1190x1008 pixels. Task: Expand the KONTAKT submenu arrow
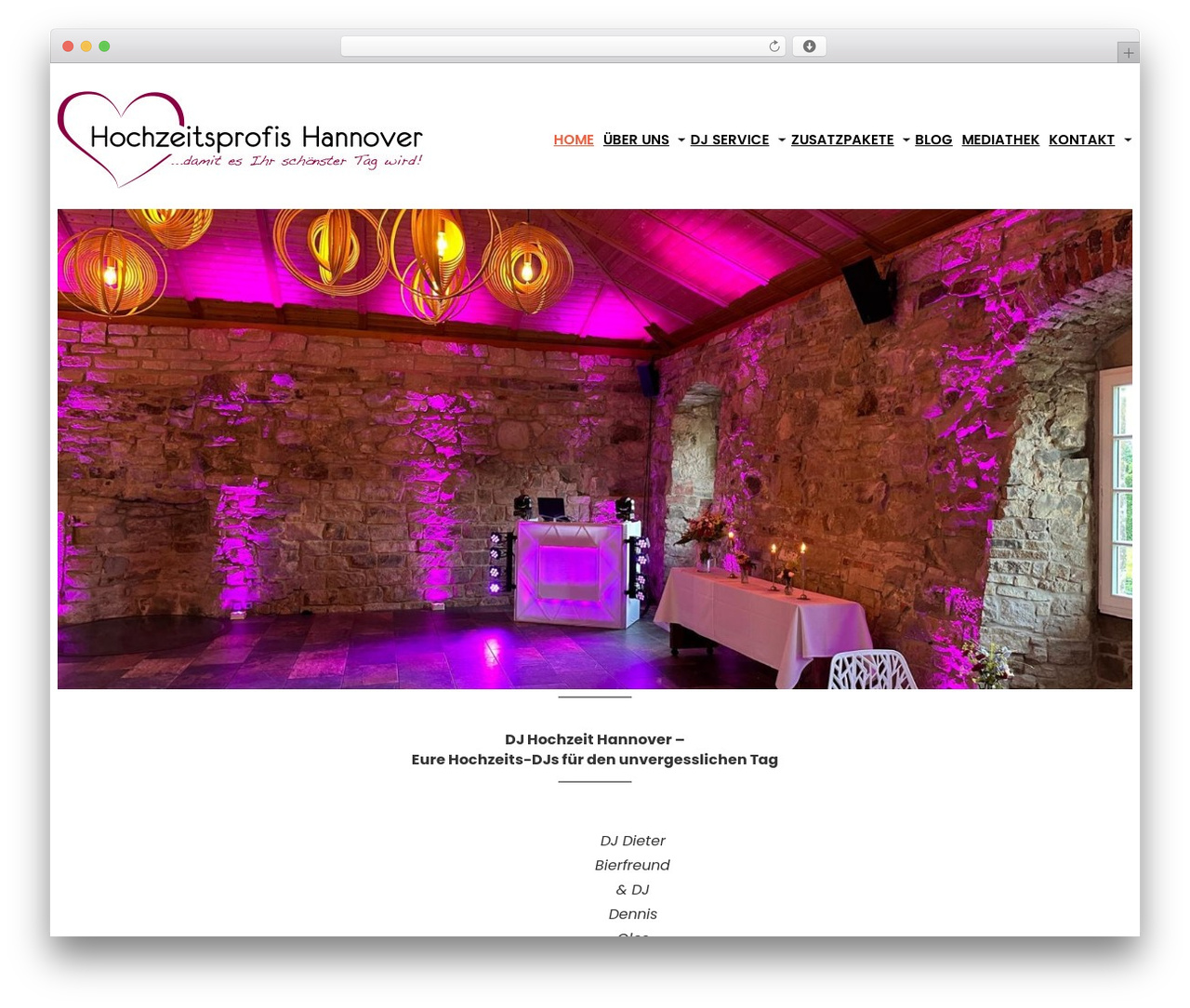click(x=1128, y=140)
